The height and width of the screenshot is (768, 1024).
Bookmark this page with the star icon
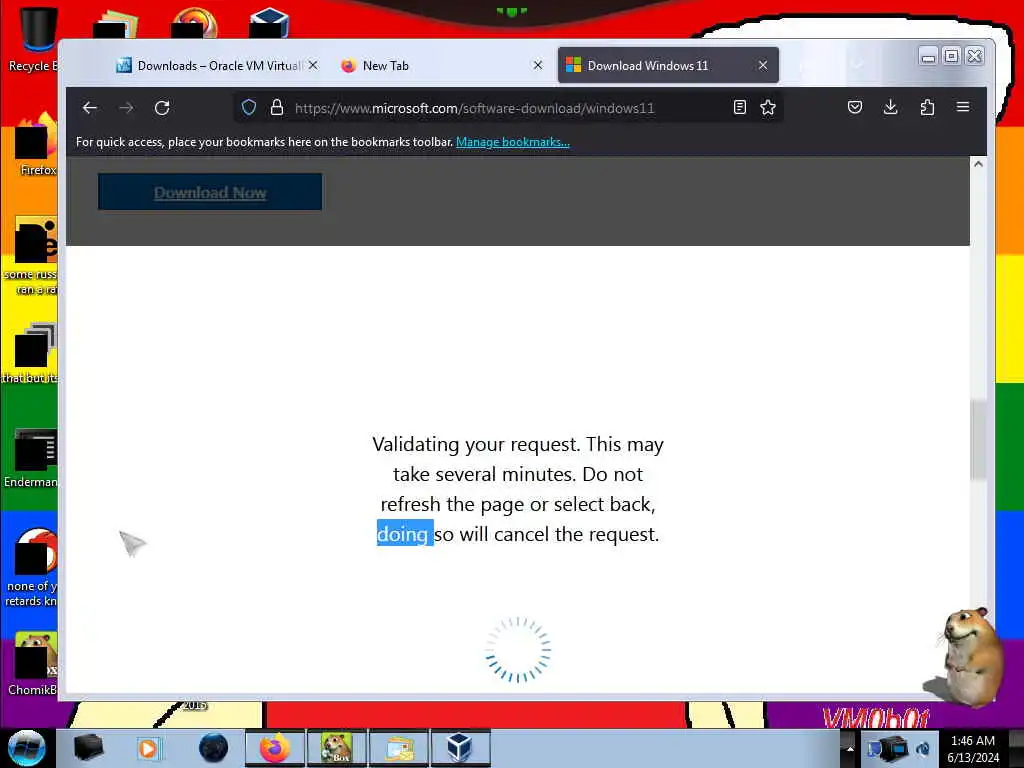pos(768,108)
